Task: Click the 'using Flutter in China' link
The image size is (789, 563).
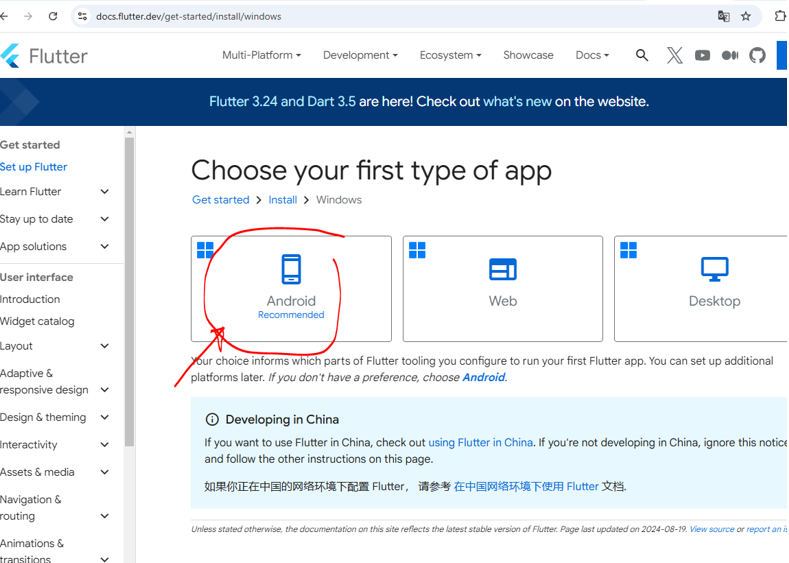Action: 480,442
